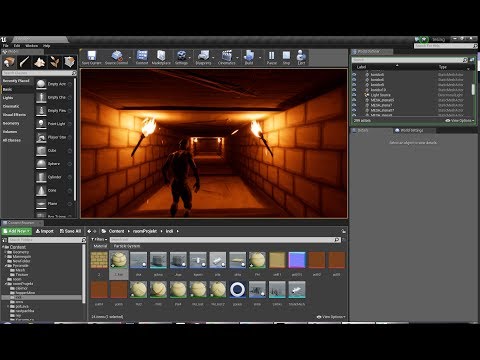Open the Build options dropdown arrow

click(260, 57)
